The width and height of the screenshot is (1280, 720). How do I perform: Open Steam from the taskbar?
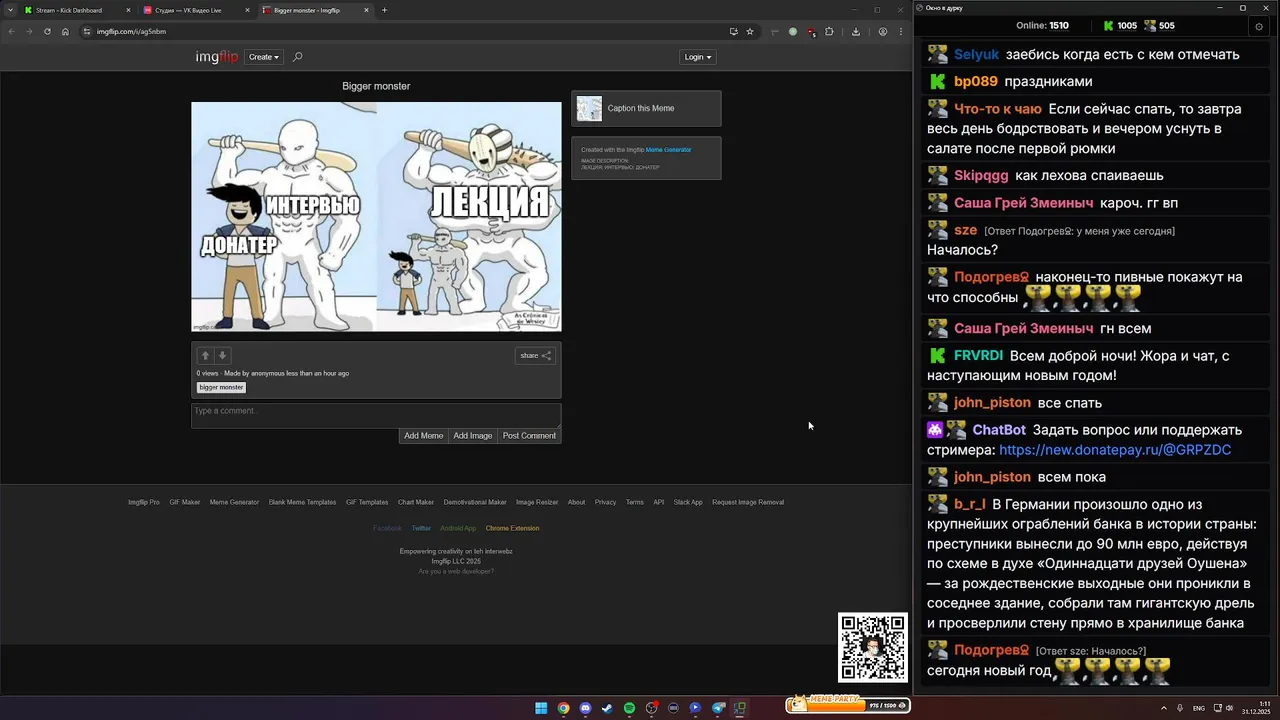coord(607,708)
